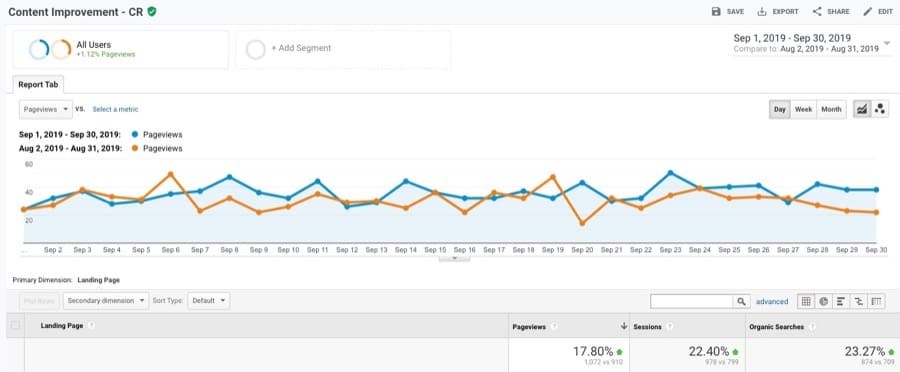
Task: Focus the table search input field
Action: pyautogui.click(x=692, y=301)
